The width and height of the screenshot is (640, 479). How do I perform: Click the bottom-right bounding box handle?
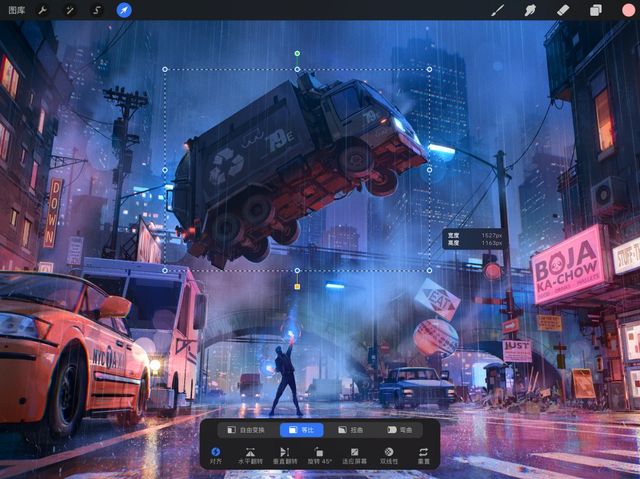click(429, 270)
